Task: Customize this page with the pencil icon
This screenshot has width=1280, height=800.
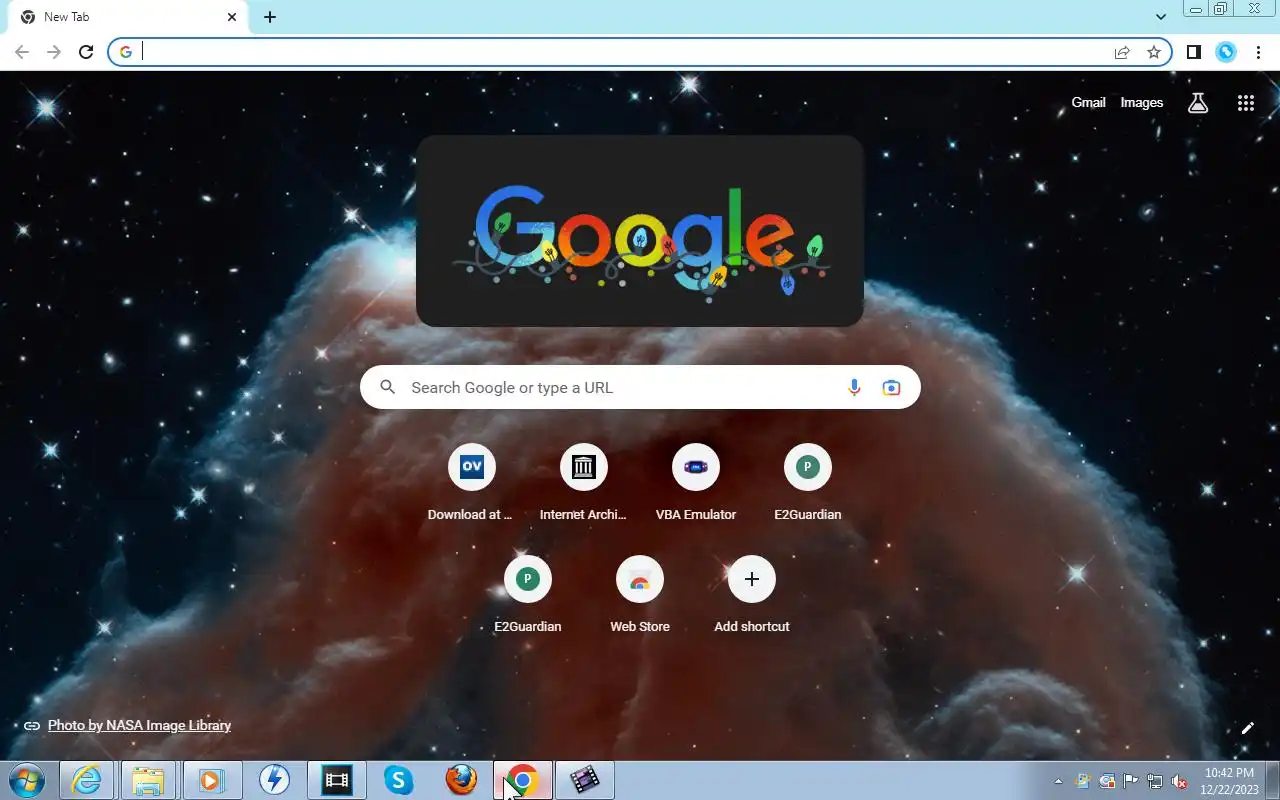Action: [x=1247, y=728]
